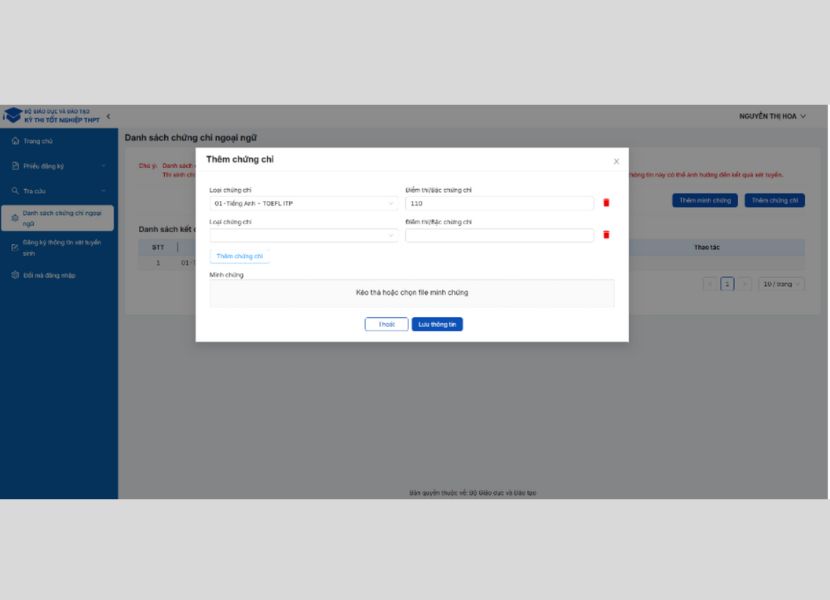Click the Tra cứu search icon

[x=15, y=190]
